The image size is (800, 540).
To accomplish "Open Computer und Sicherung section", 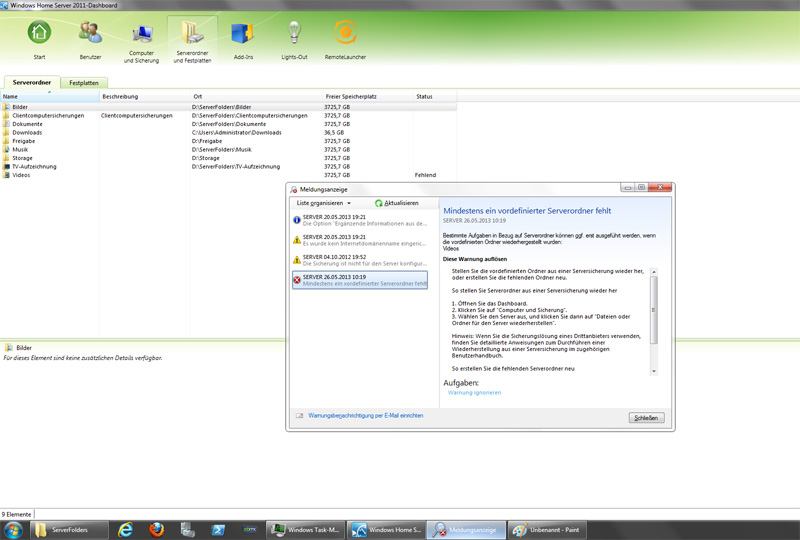I will [141, 43].
